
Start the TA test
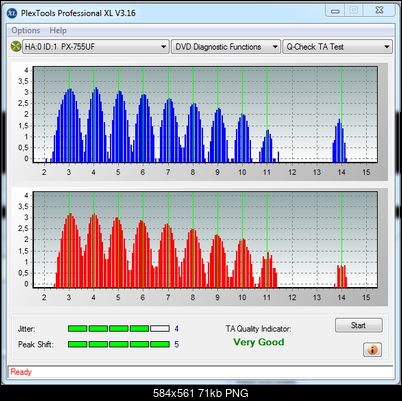coord(358,325)
